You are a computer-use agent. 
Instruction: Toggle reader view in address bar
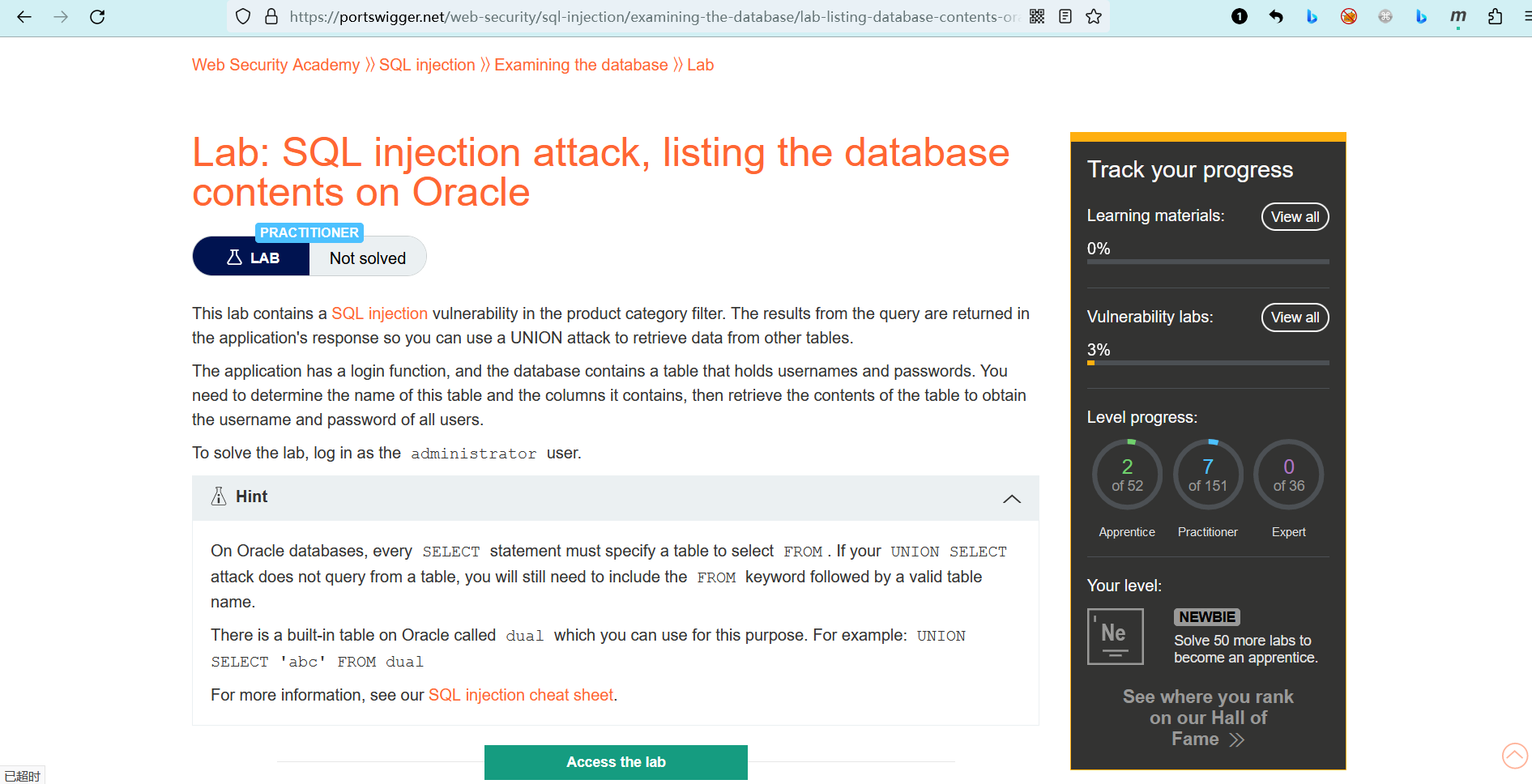pyautogui.click(x=1065, y=16)
